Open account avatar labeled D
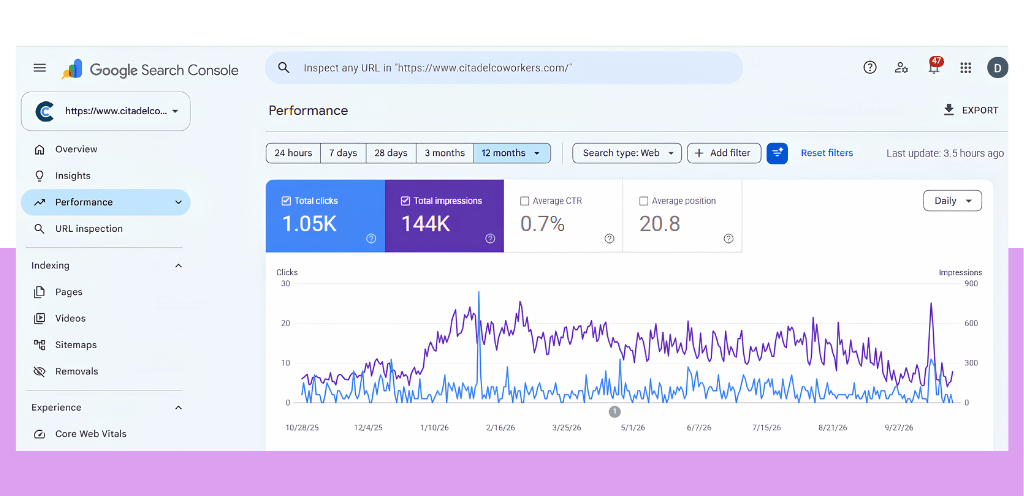The image size is (1024, 496). pos(997,67)
